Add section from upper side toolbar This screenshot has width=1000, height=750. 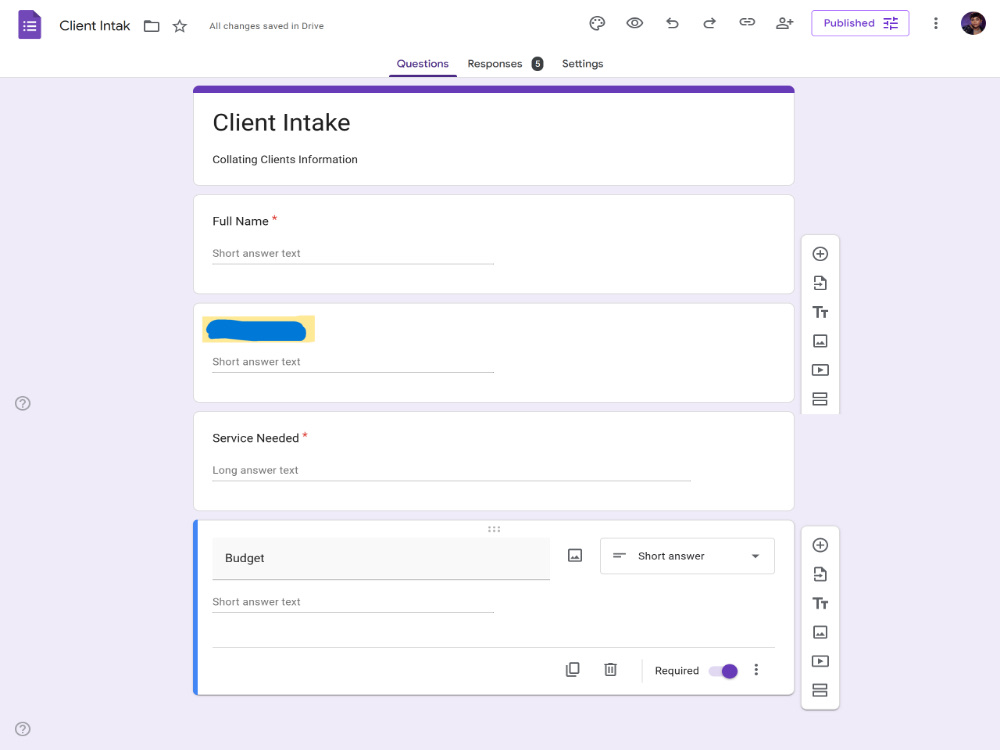click(820, 399)
